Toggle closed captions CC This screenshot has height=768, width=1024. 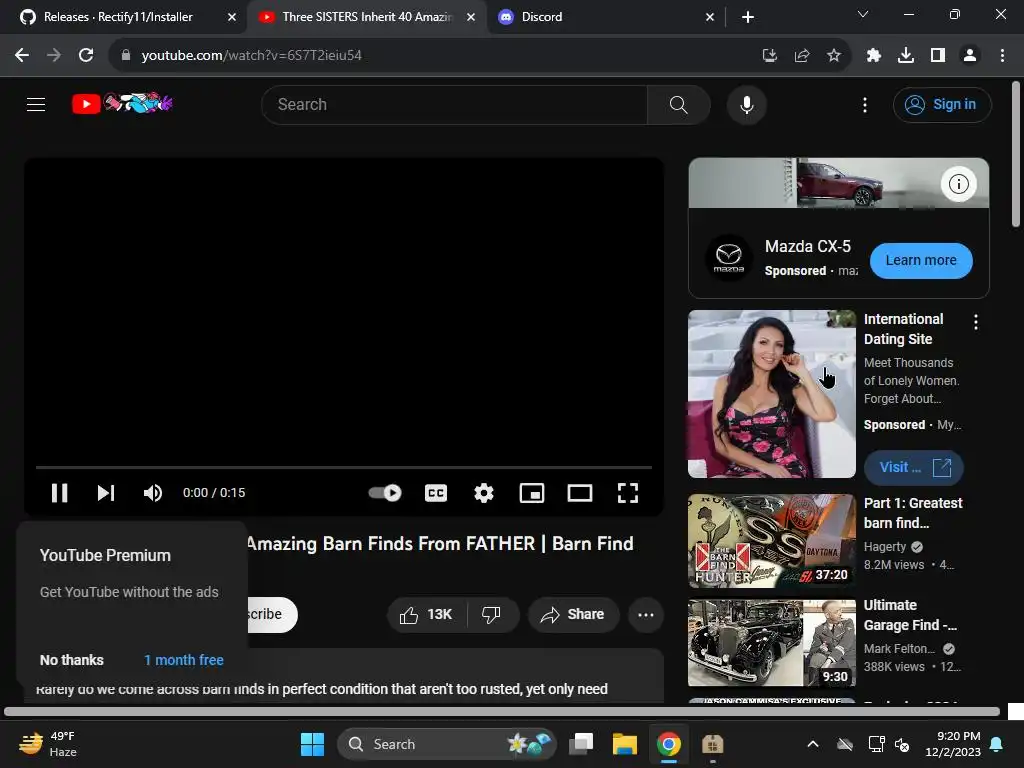click(436, 493)
